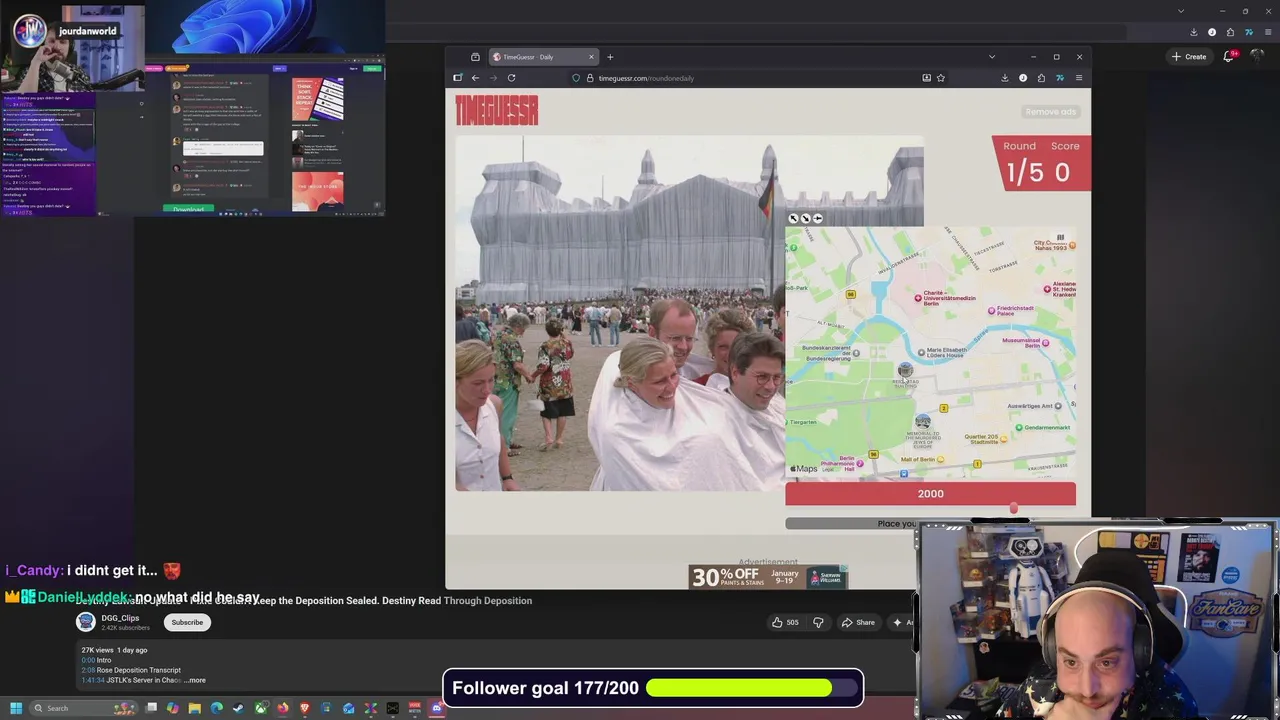Open the extensions puzzle icon
Screen dimensions: 1280x720
[1041, 78]
